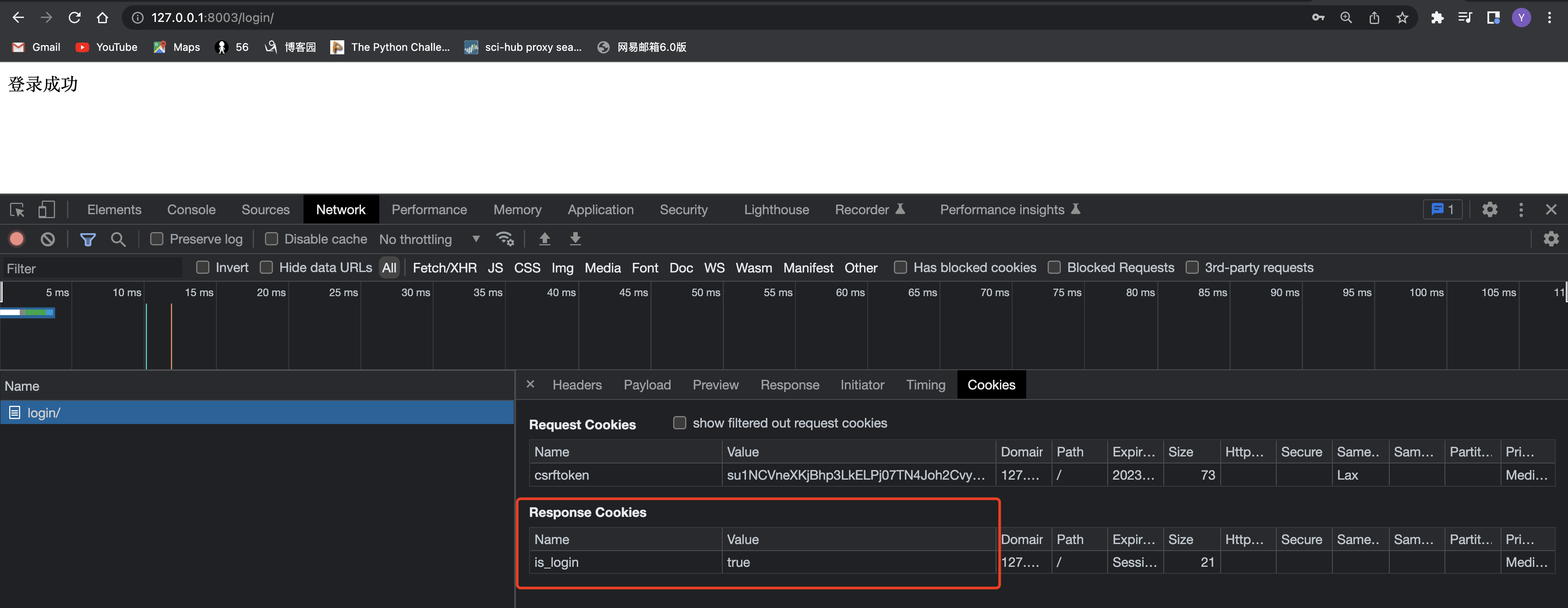
Task: Switch to the Elements panel
Action: coord(114,210)
